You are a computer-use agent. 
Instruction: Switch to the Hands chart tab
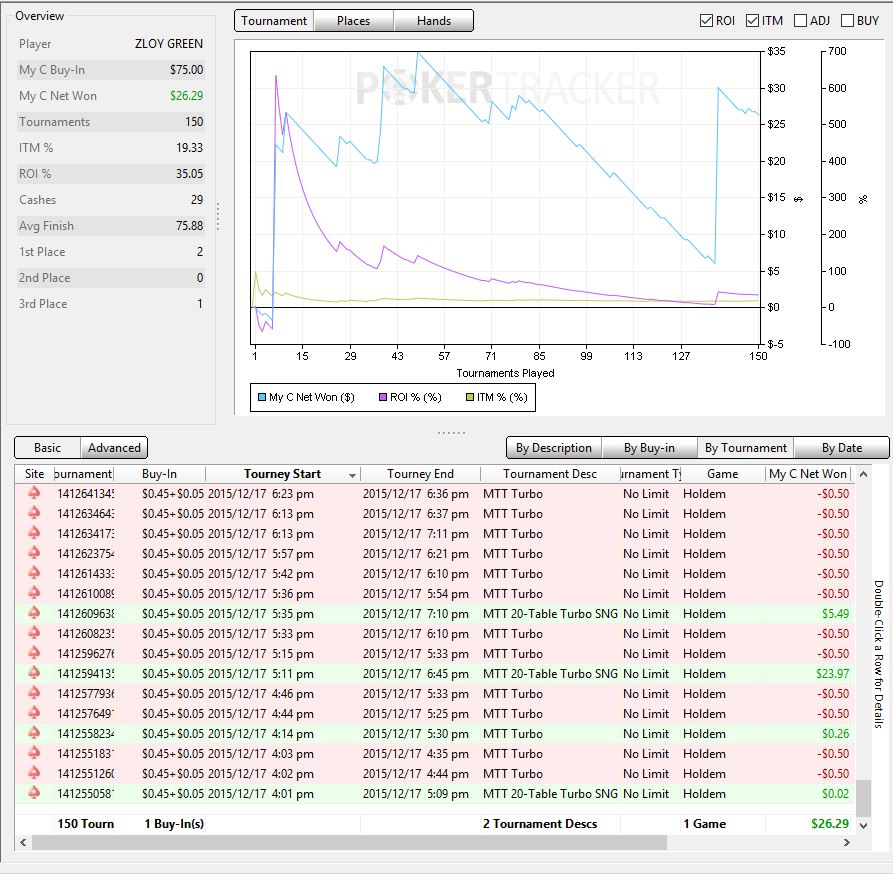coord(433,21)
